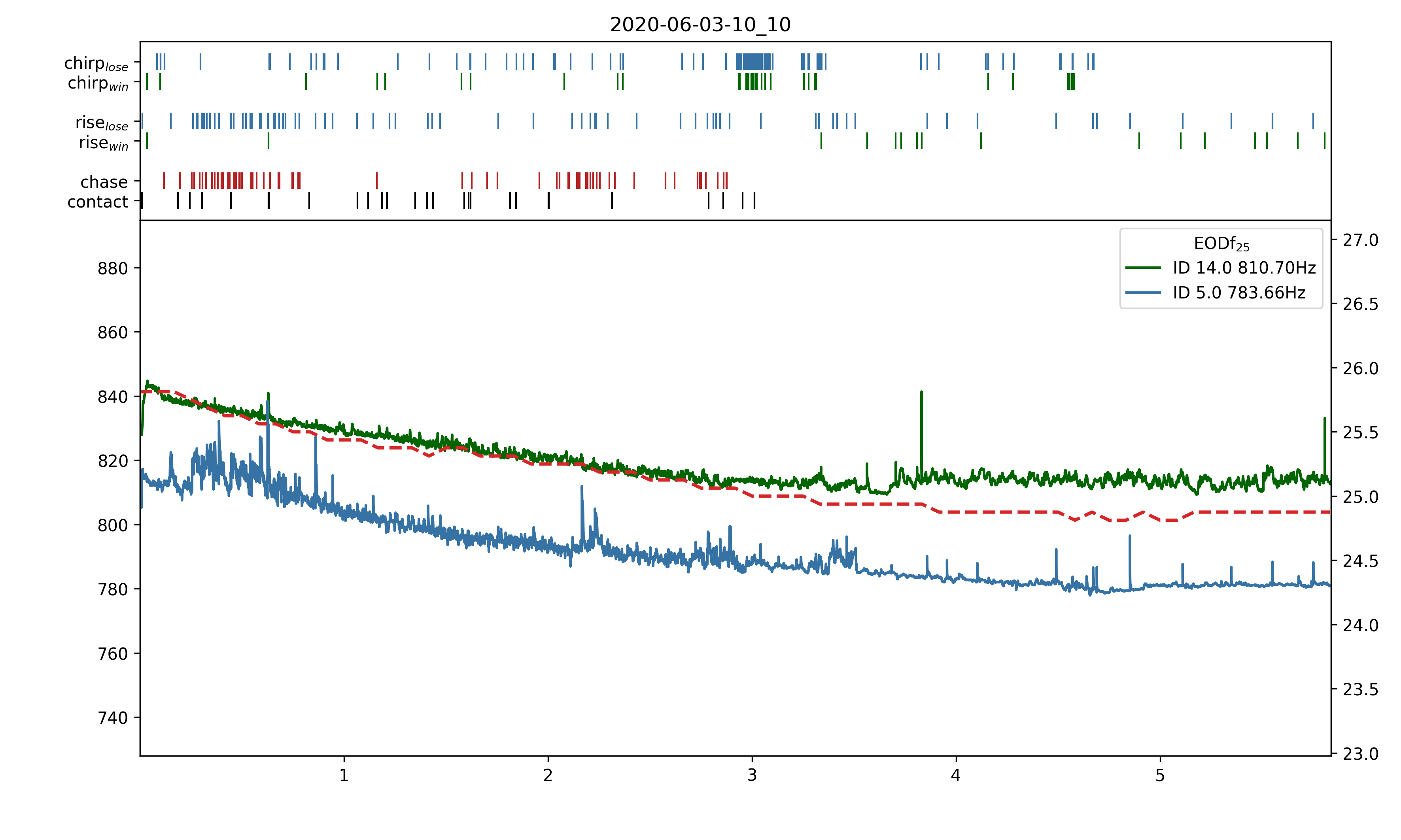Screen dimensions: 1401x840
Task: Click the 27.0 tick on right axis
Action: click(x=1360, y=240)
